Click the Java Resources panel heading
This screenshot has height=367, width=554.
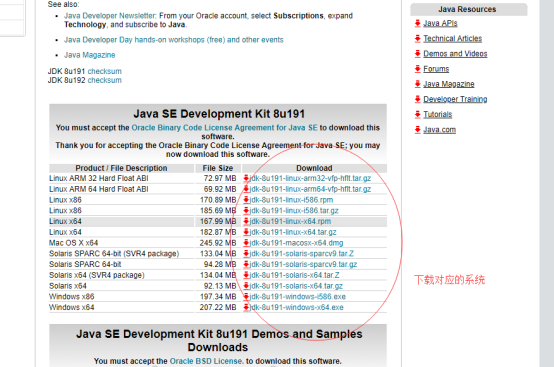pyautogui.click(x=467, y=9)
